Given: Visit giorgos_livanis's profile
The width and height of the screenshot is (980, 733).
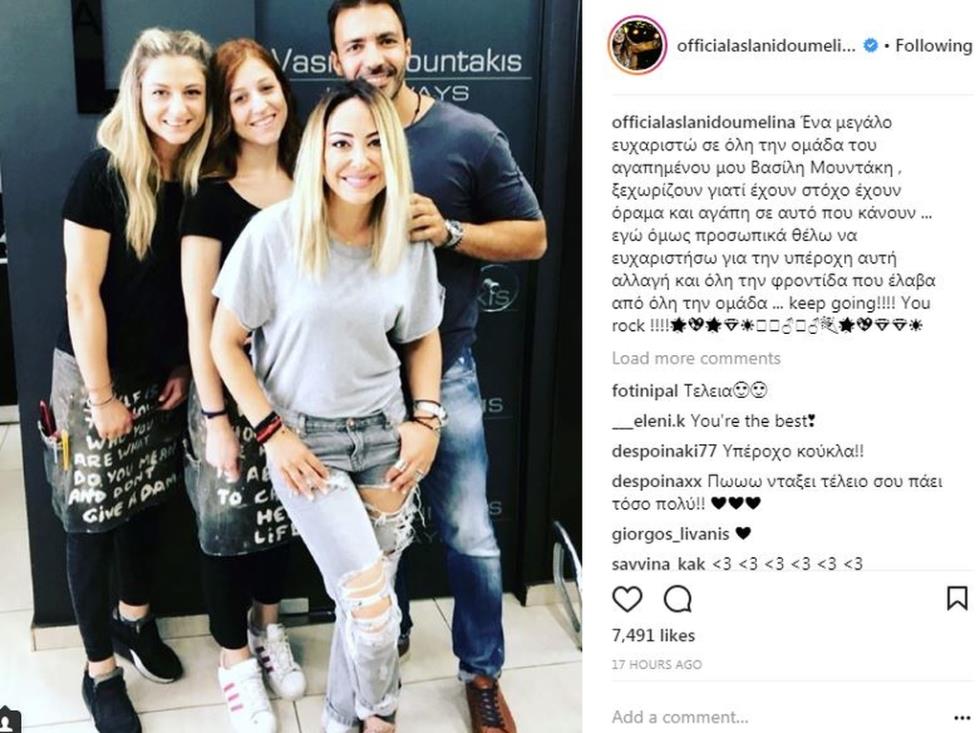Looking at the screenshot, I should pyautogui.click(x=671, y=534).
